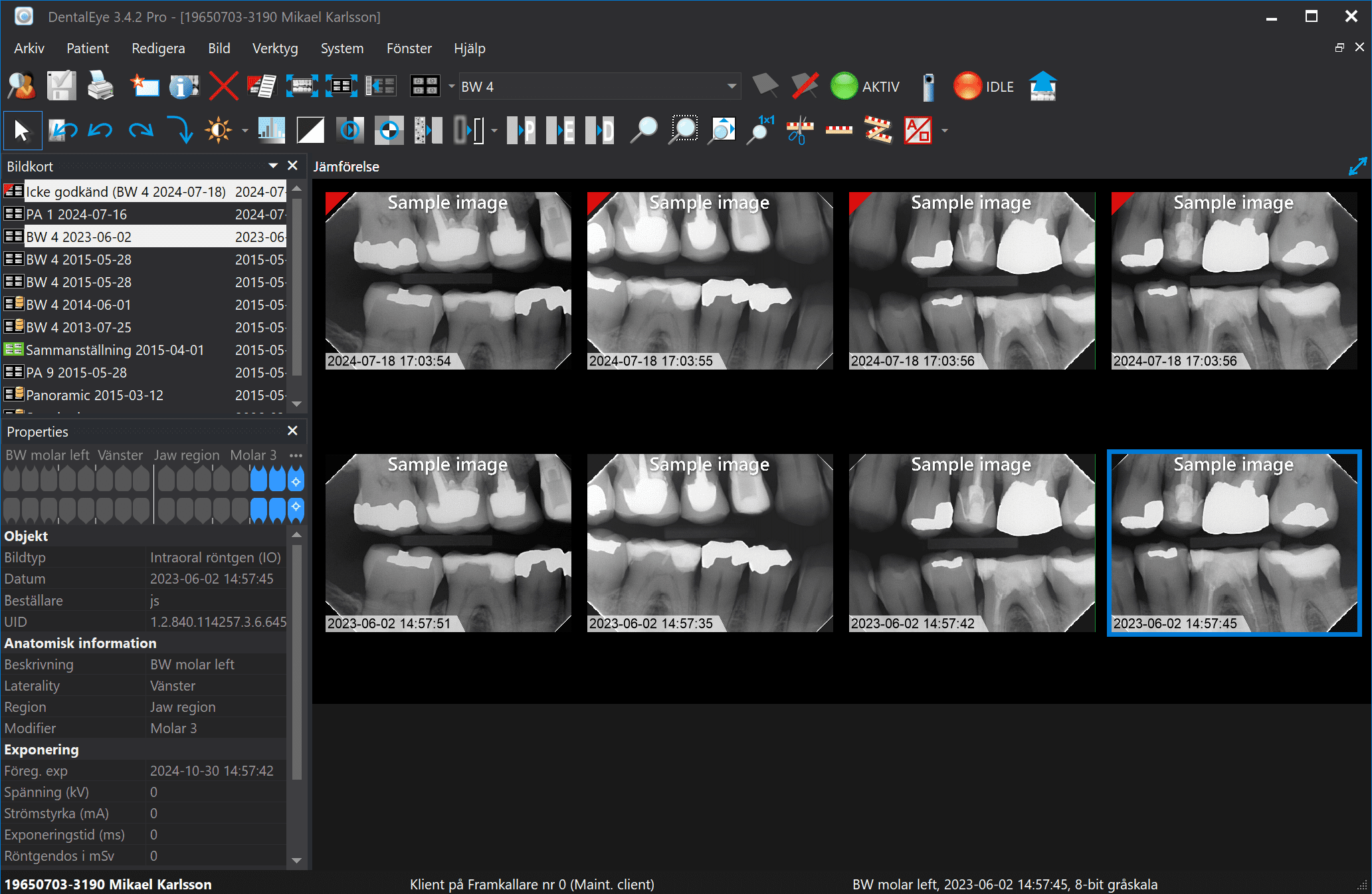Screen dimensions: 1372x894
Task: Select the red ruler measurement tool
Action: (838, 130)
